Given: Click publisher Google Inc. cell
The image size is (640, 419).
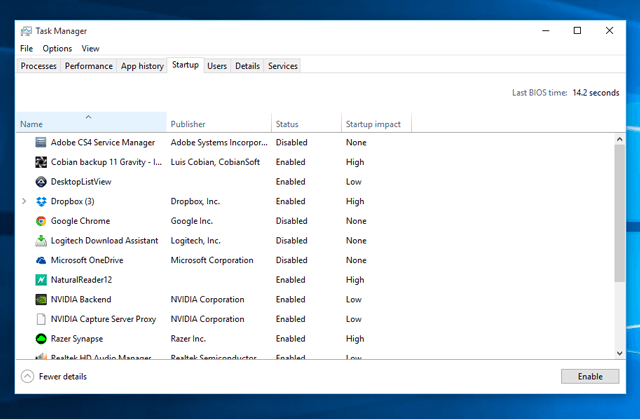Looking at the screenshot, I should (x=192, y=221).
